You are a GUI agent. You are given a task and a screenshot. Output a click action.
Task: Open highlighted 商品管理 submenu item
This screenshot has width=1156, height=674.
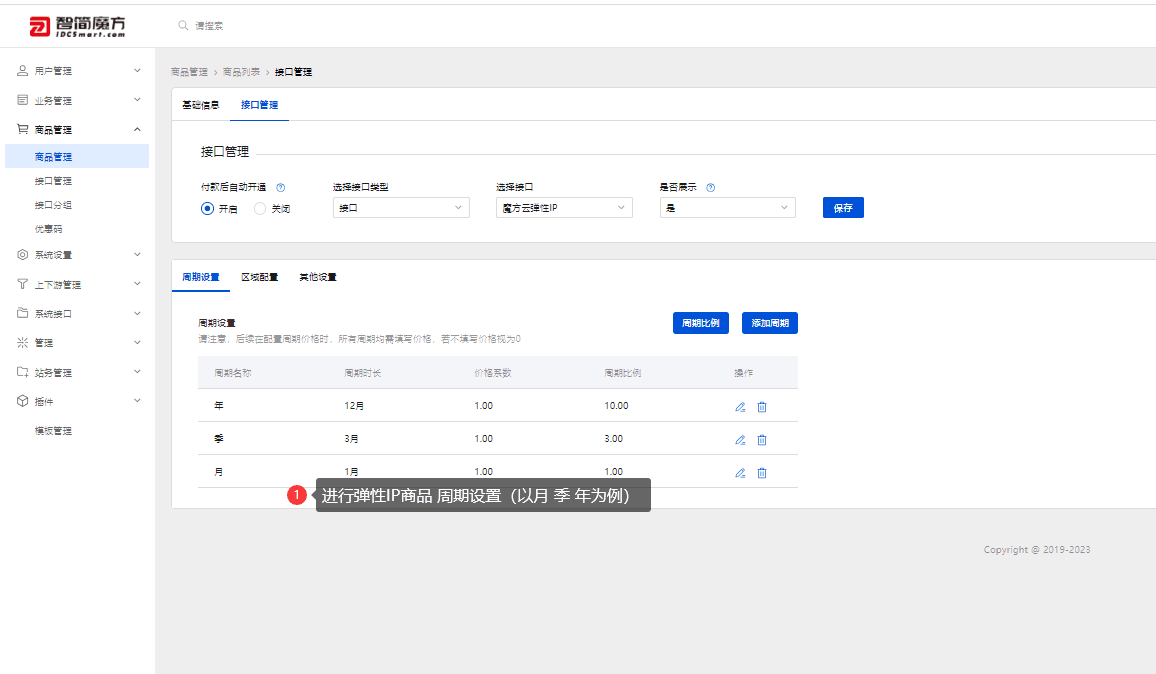click(x=77, y=156)
